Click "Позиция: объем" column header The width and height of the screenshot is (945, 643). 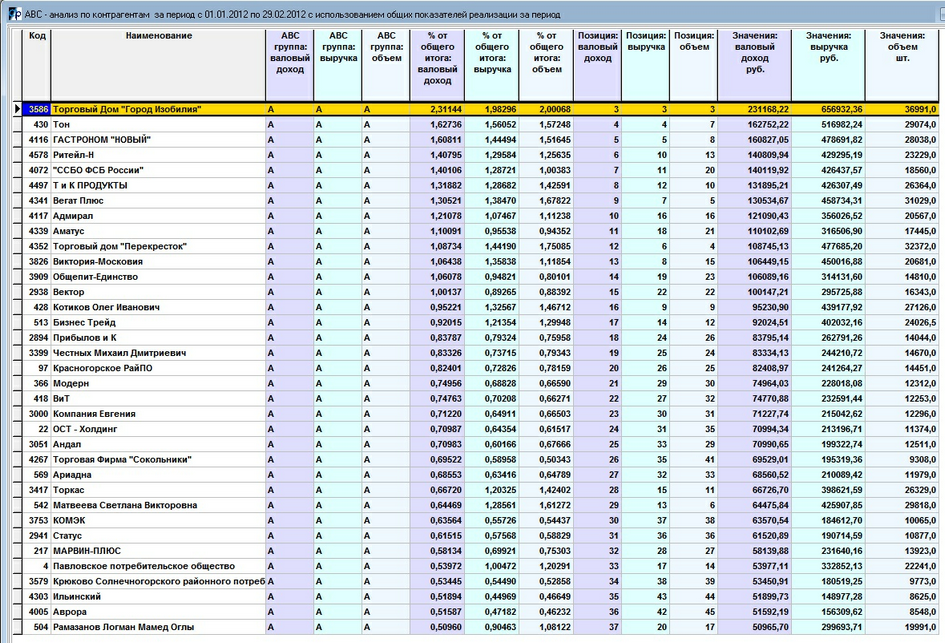point(694,65)
